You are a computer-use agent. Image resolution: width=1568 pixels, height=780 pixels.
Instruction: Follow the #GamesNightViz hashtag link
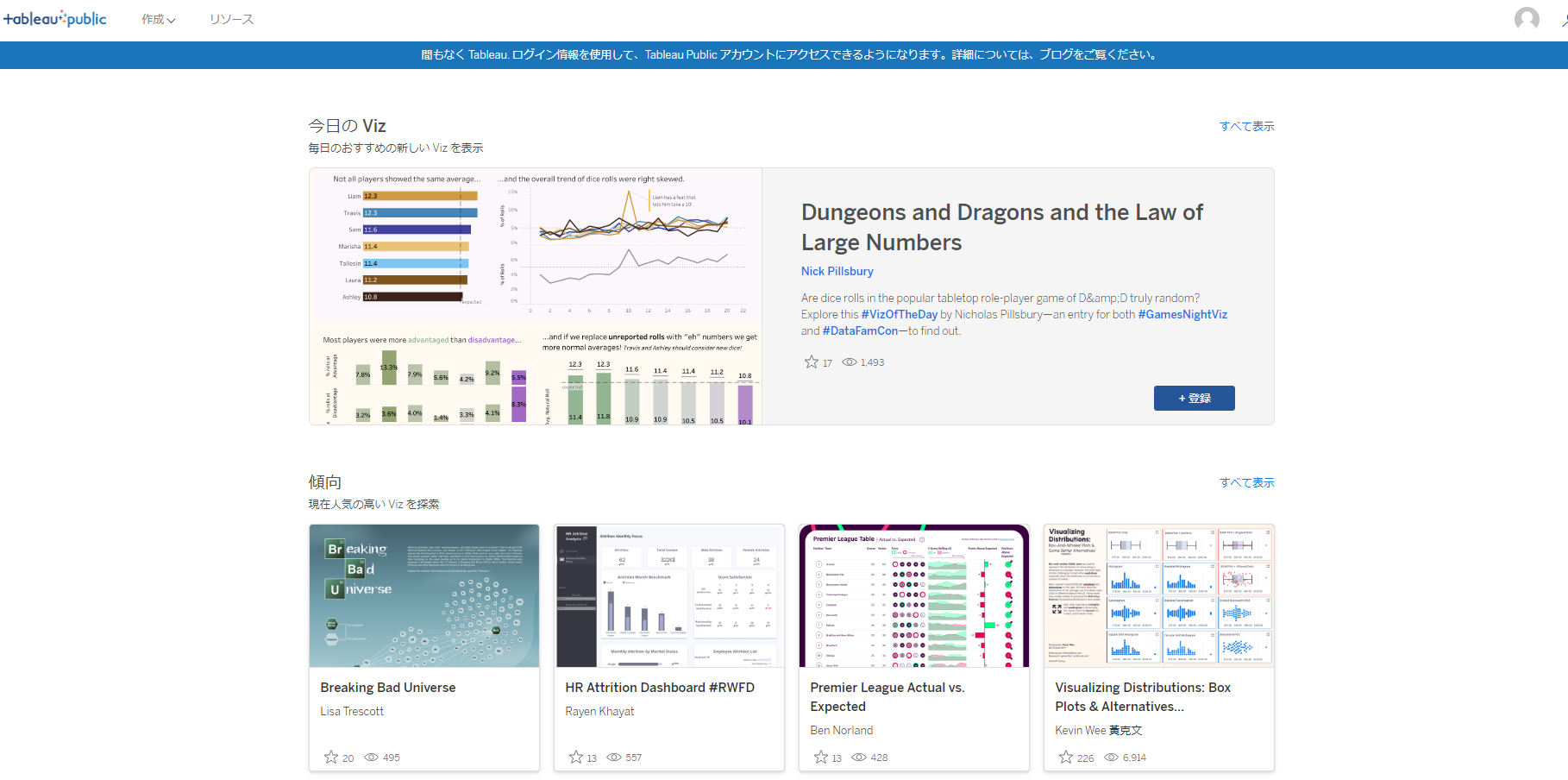click(x=1182, y=315)
